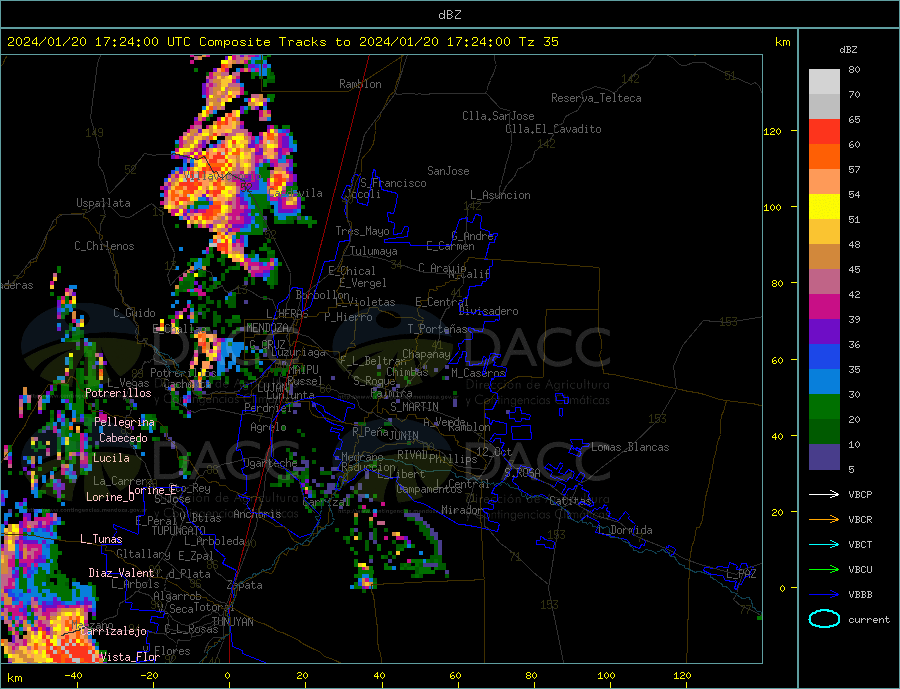
Task: Pick the bright green 20–30 dBZ legend swatch
Action: point(824,407)
